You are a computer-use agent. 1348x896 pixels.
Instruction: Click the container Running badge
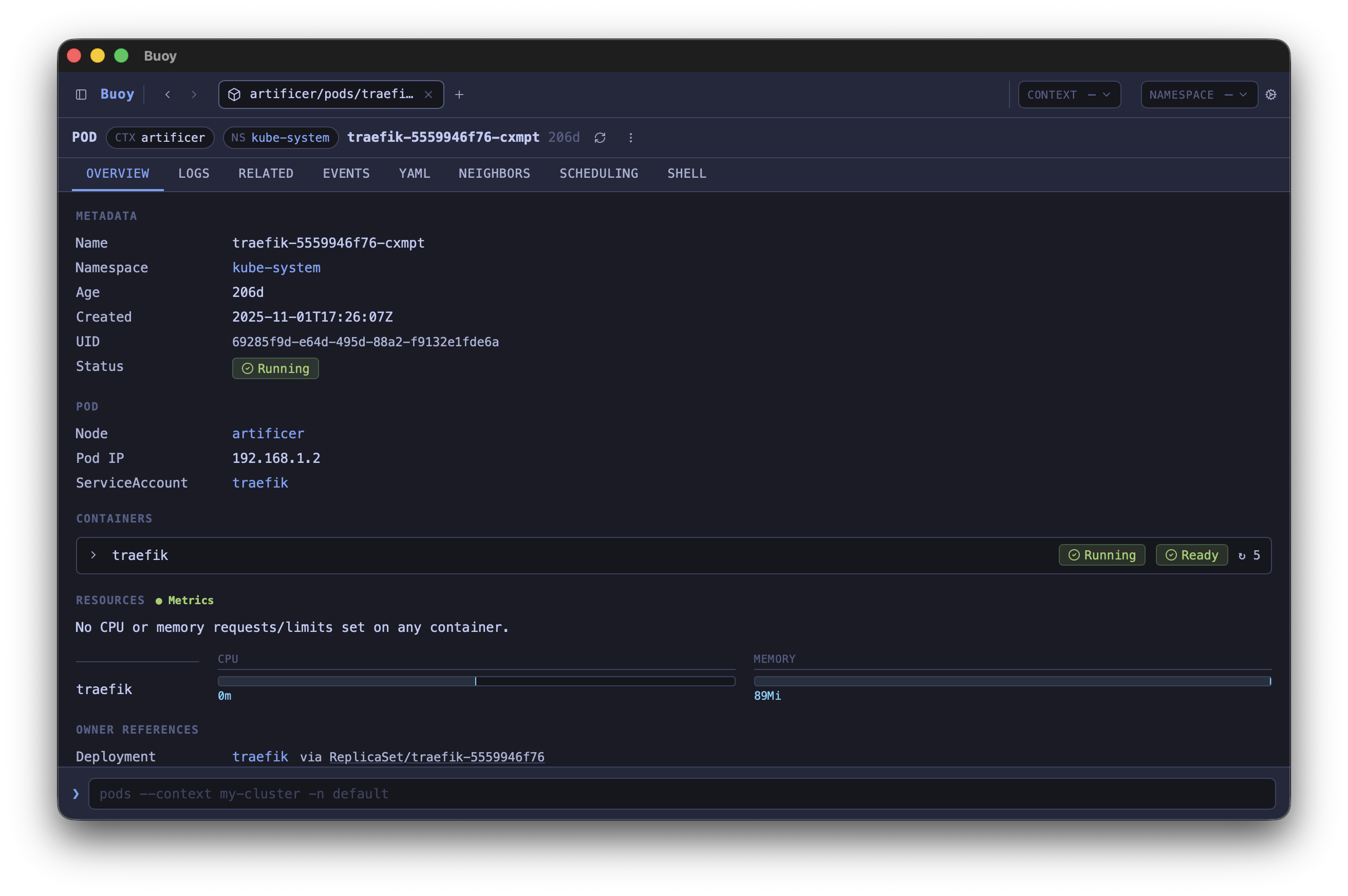1101,555
